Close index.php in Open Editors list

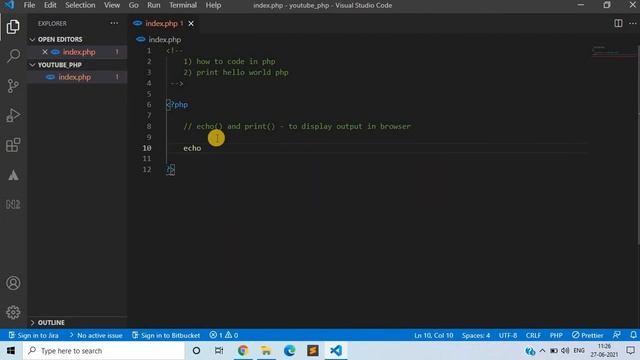[45, 52]
